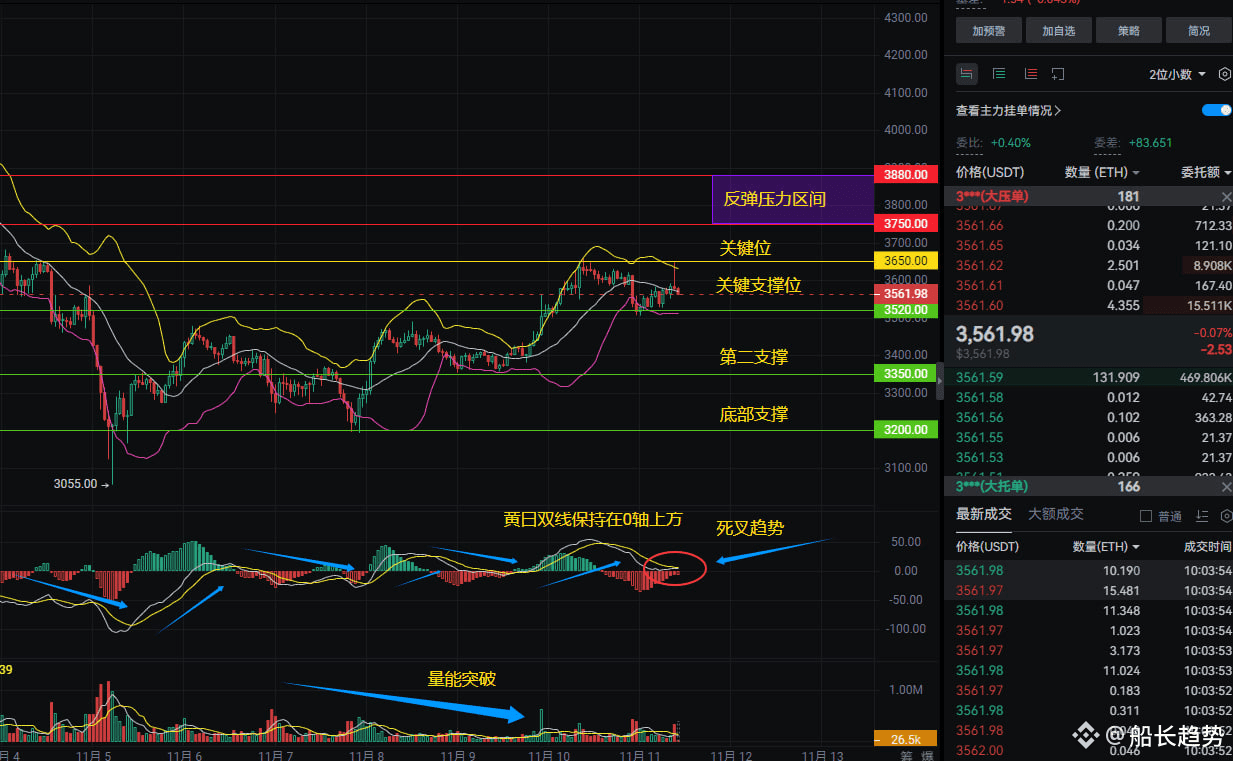Select the combined buy/sell order book view icon
The height and width of the screenshot is (761, 1233).
[967, 74]
